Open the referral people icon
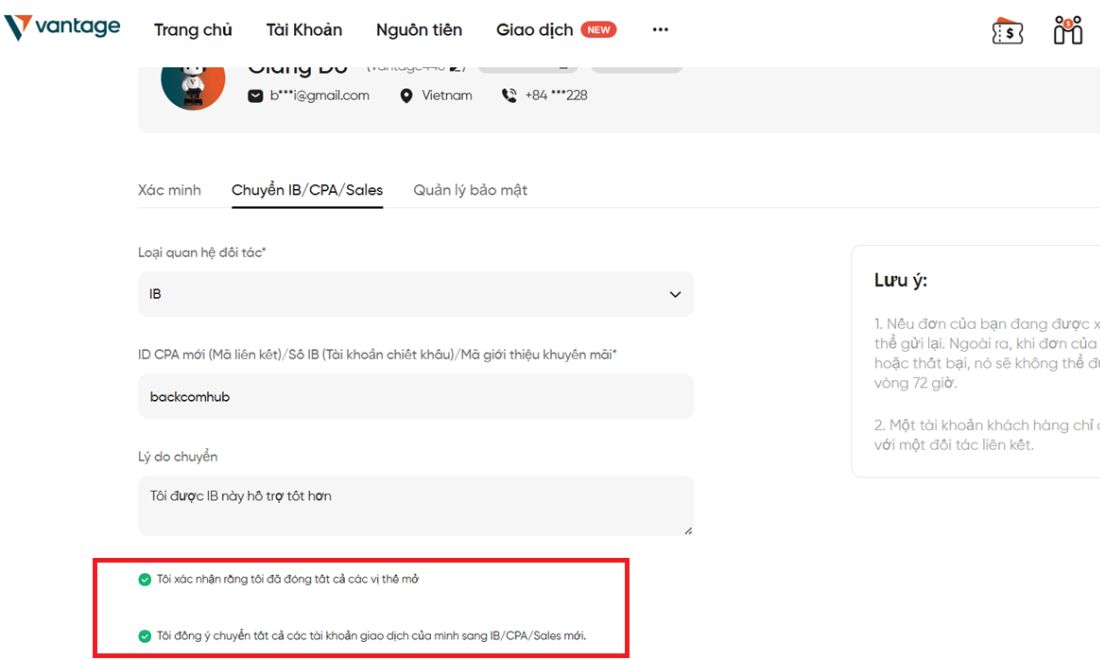This screenshot has width=1100, height=660. click(1068, 30)
